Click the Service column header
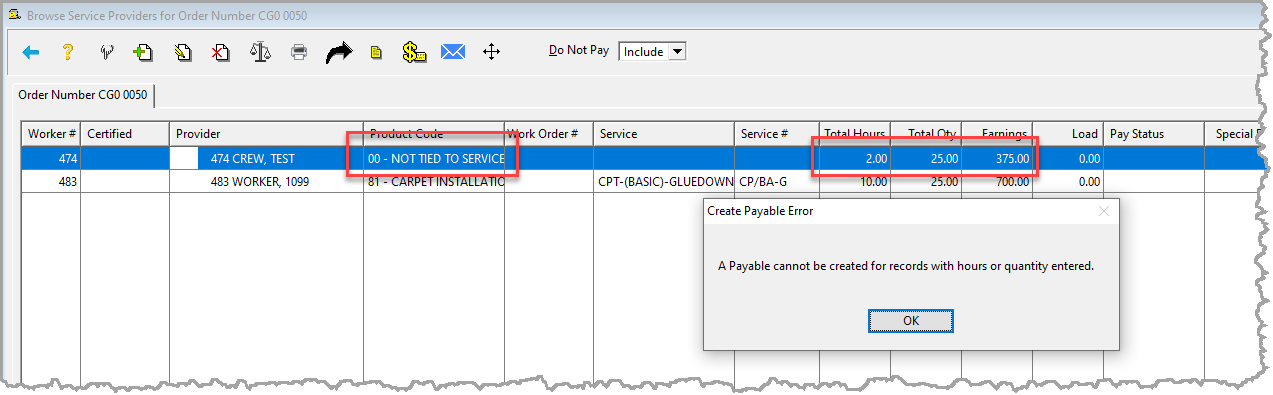Viewport: 1273px width, 395px height. coord(664,134)
